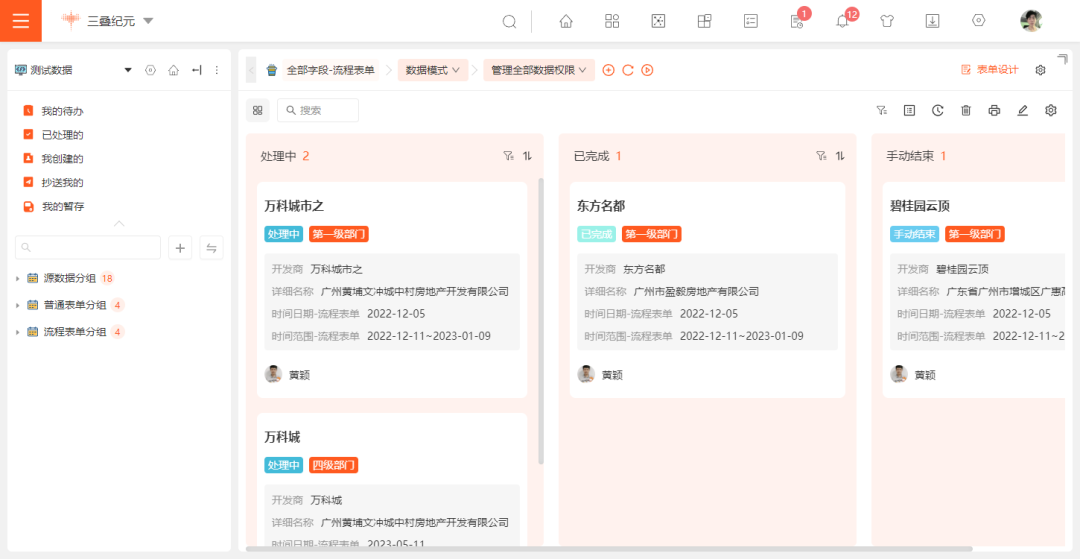Open the list detail icon in the data toolbar
The image size is (1080, 559).
coord(909,110)
